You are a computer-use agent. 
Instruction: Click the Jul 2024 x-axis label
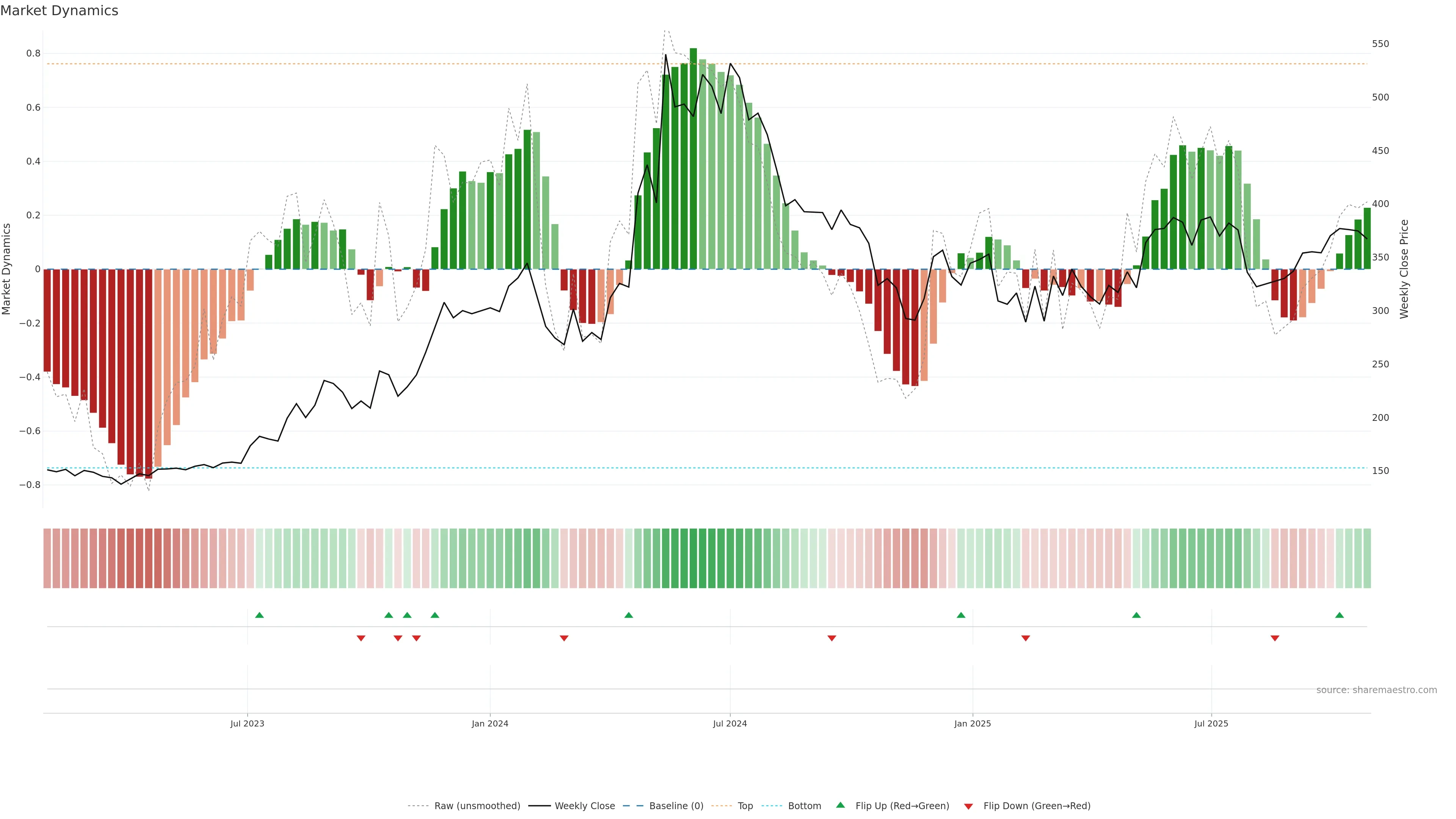[x=730, y=723]
